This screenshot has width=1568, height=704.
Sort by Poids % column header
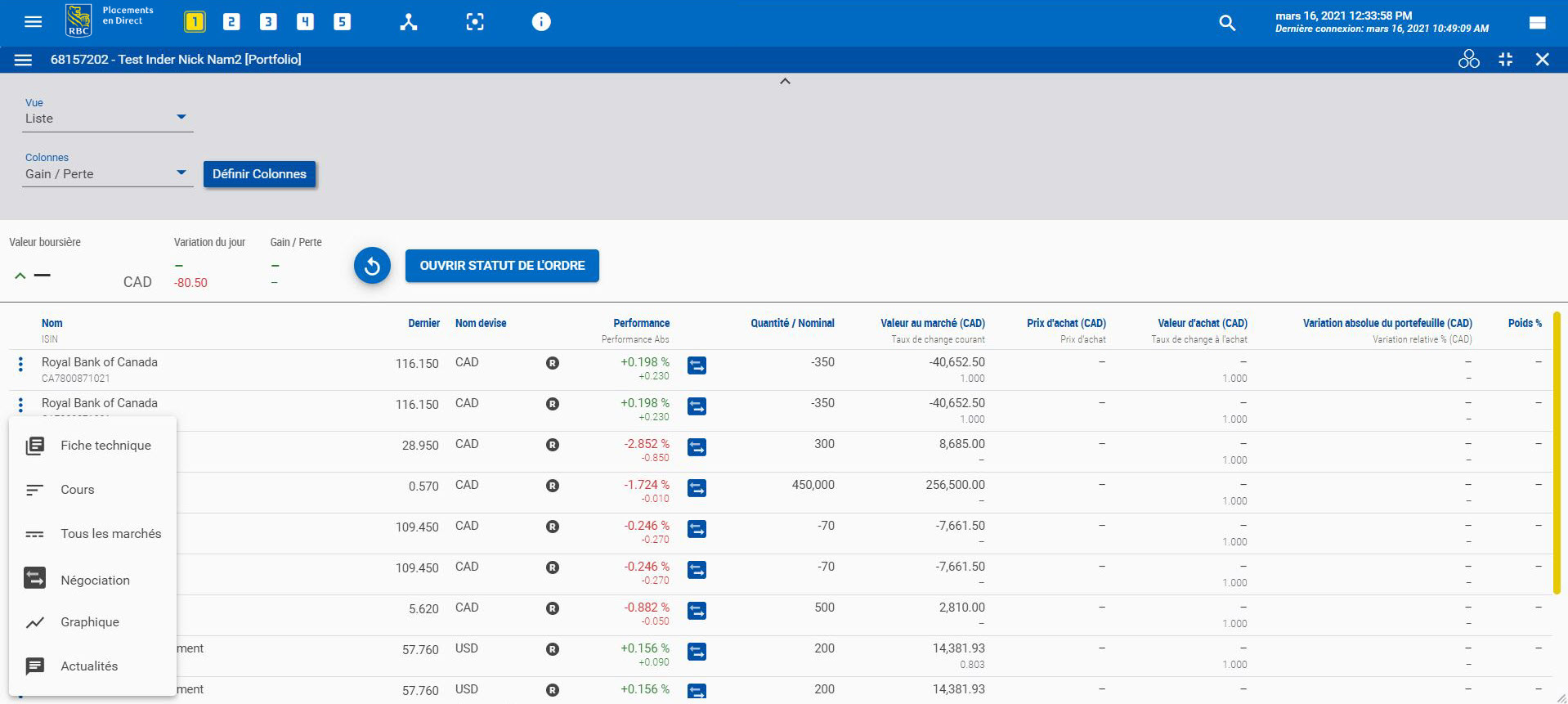tap(1525, 323)
